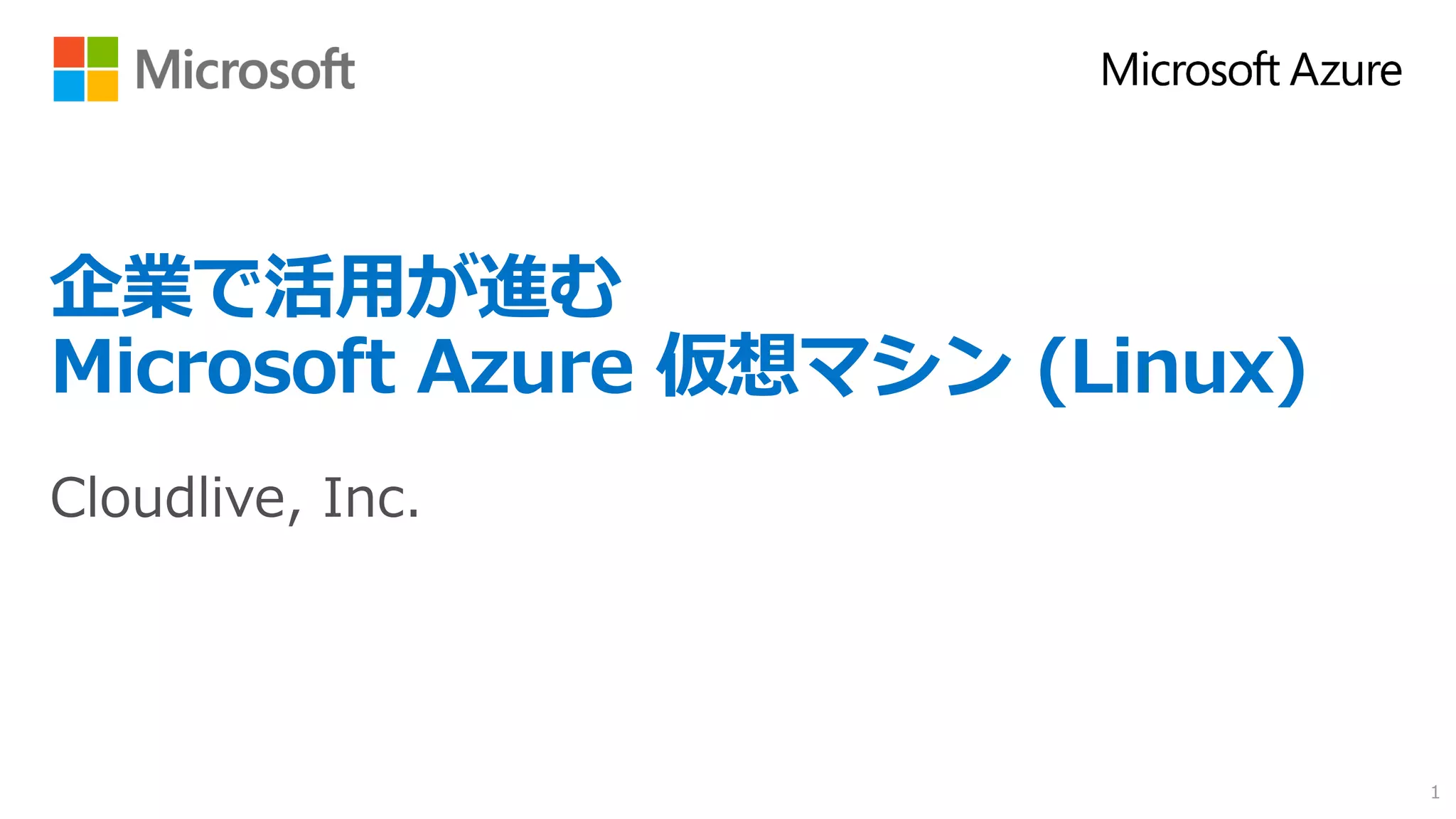Viewport: 1456px width, 819px height.
Task: Click the kanji 企業 in the title
Action: pyautogui.click(x=121, y=287)
